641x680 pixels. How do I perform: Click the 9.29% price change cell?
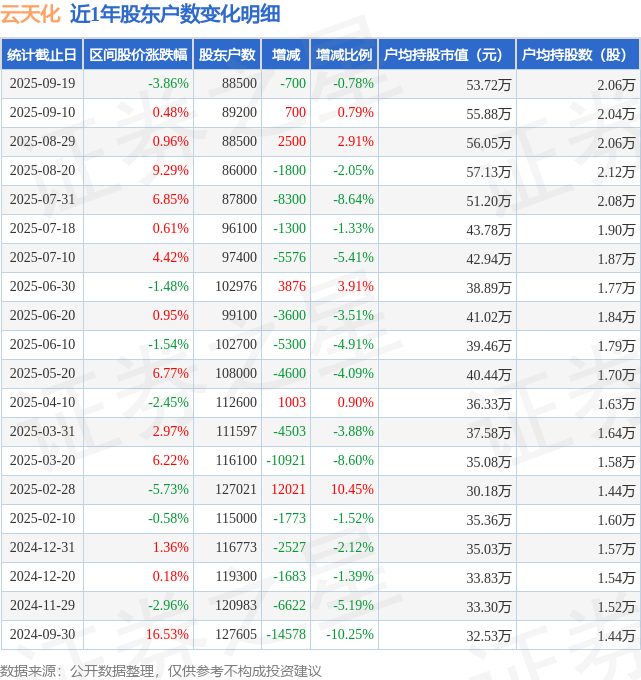[x=170, y=171]
